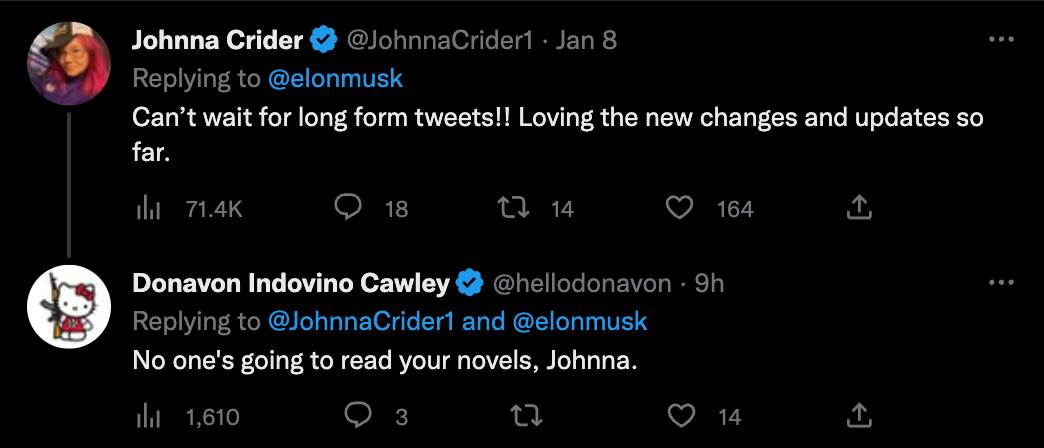Like Donavon Indovino Cawley's reply
The image size is (1044, 448).
pos(680,415)
